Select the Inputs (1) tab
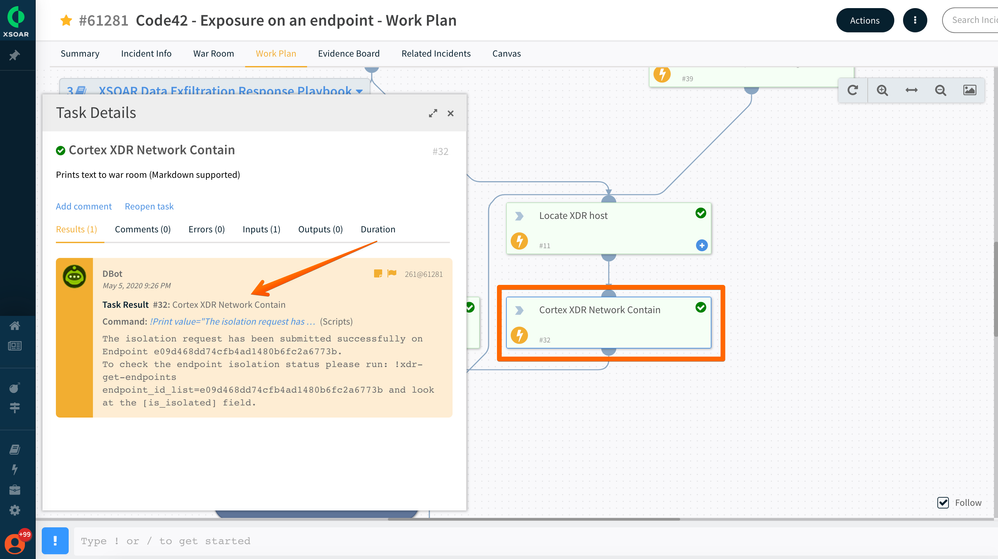Viewport: 998px width, 559px height. 261,229
